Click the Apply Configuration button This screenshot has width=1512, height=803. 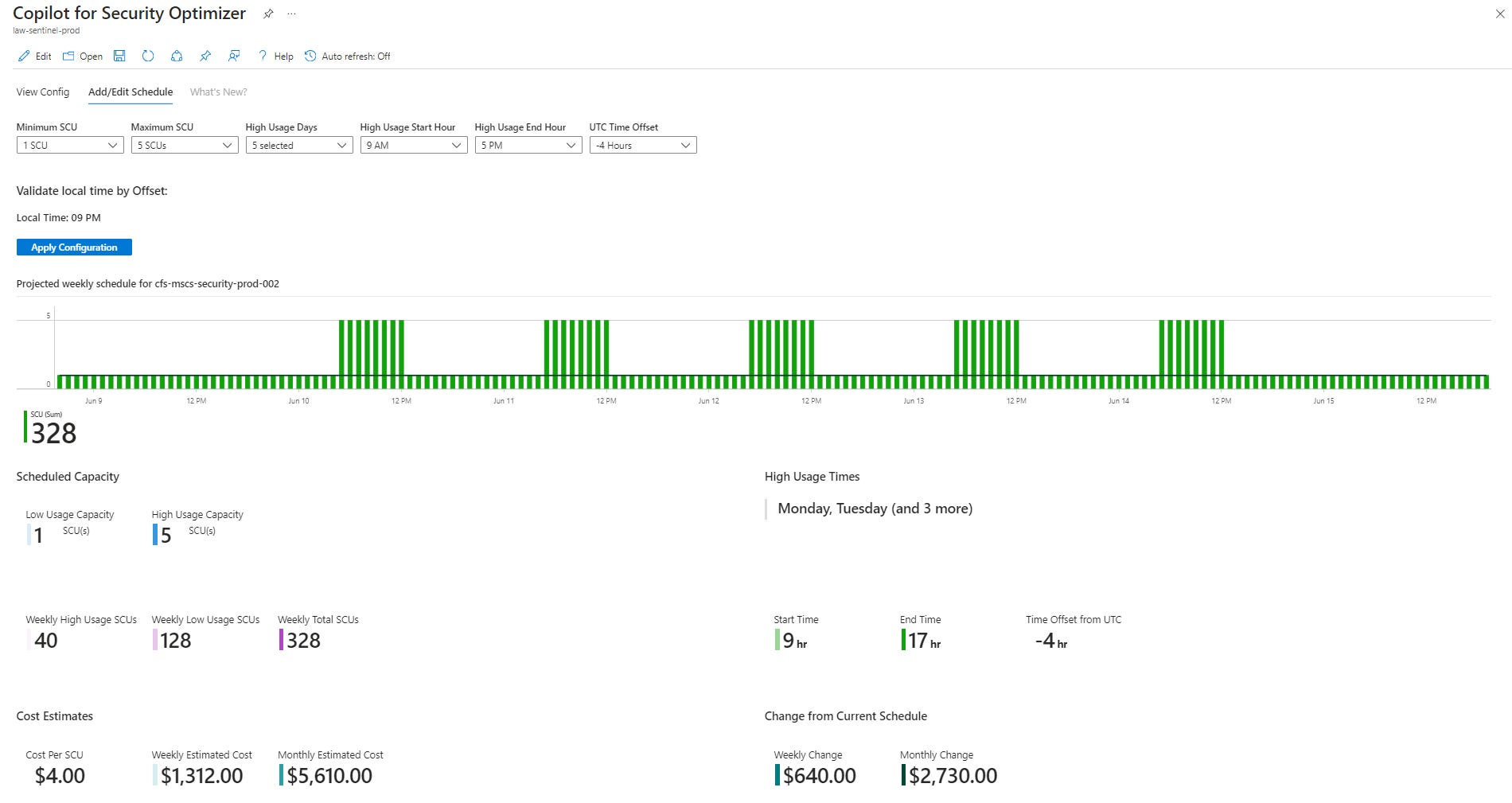pyautogui.click(x=73, y=247)
